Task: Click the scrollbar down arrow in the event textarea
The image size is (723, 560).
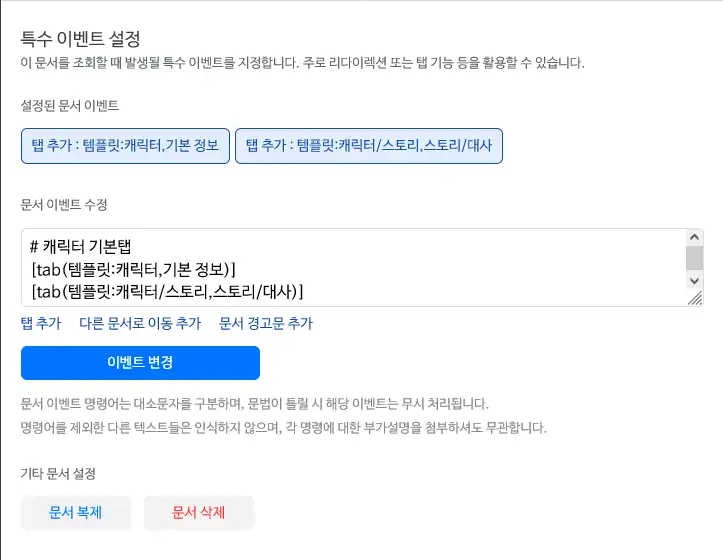Action: [x=694, y=281]
